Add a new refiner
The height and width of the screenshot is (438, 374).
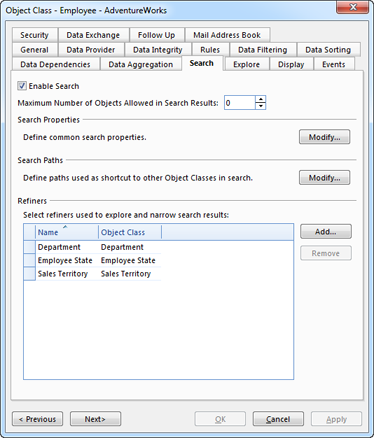coord(326,232)
